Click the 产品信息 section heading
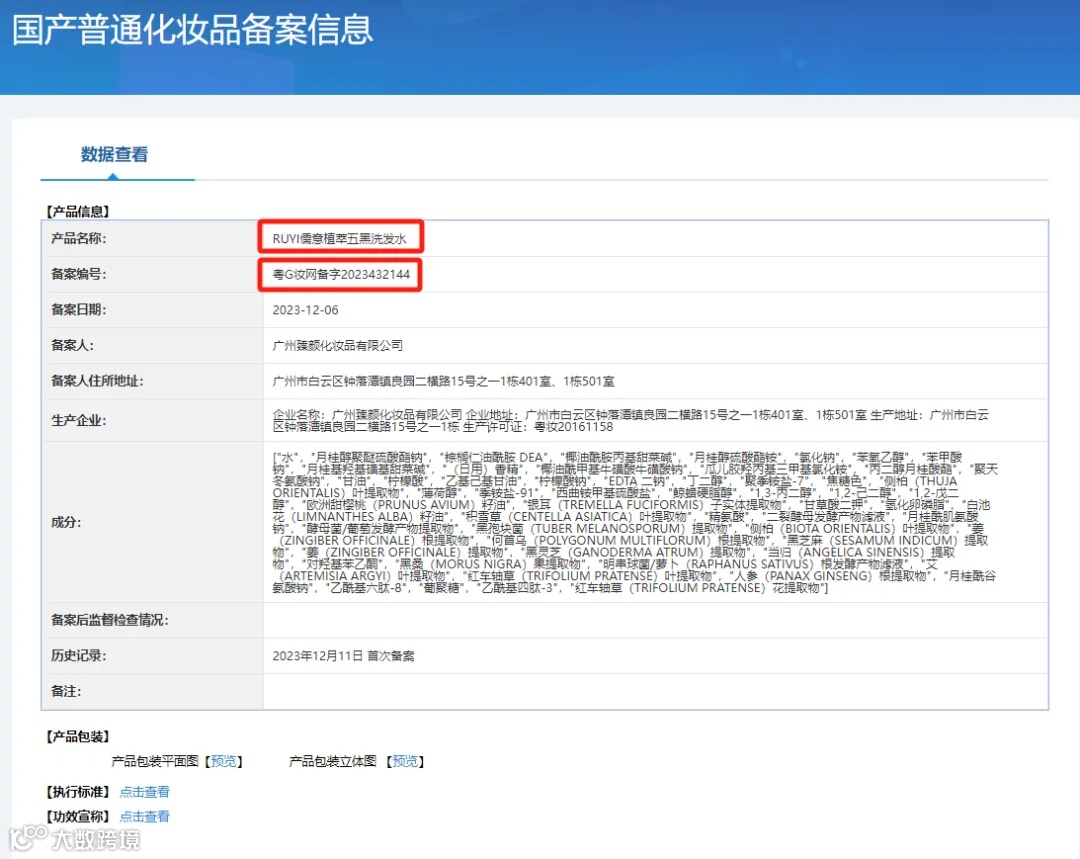Screen dimensions: 1080x859 (78, 211)
